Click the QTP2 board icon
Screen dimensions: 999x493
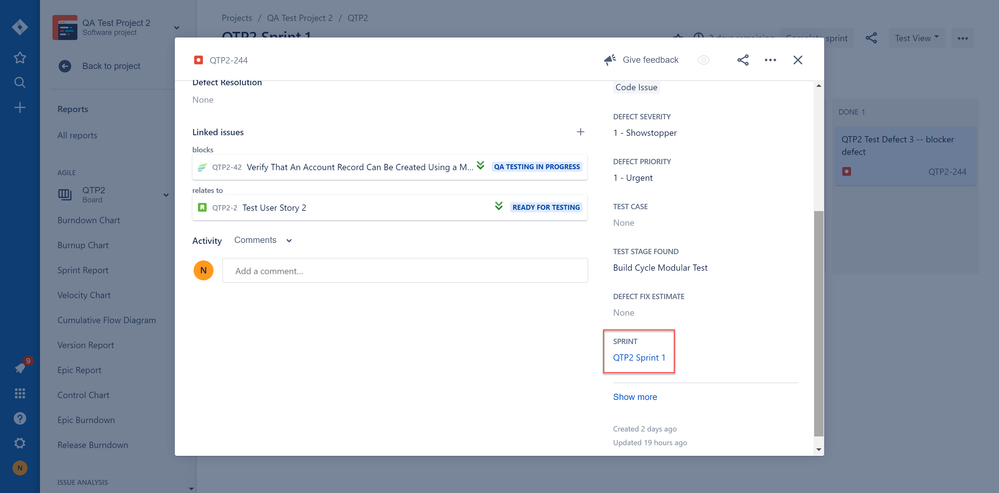pyautogui.click(x=65, y=194)
